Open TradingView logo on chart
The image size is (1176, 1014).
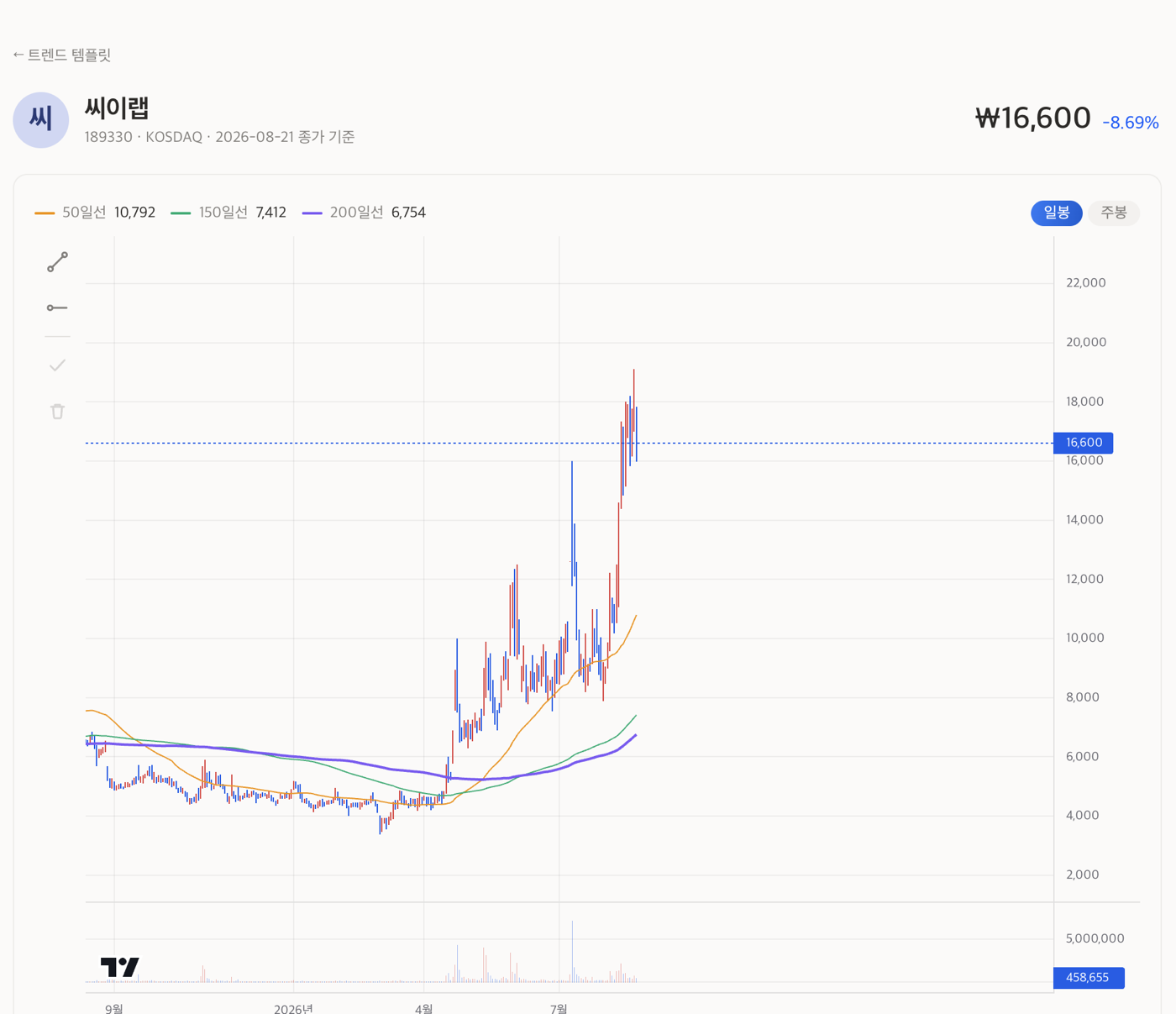tap(119, 967)
